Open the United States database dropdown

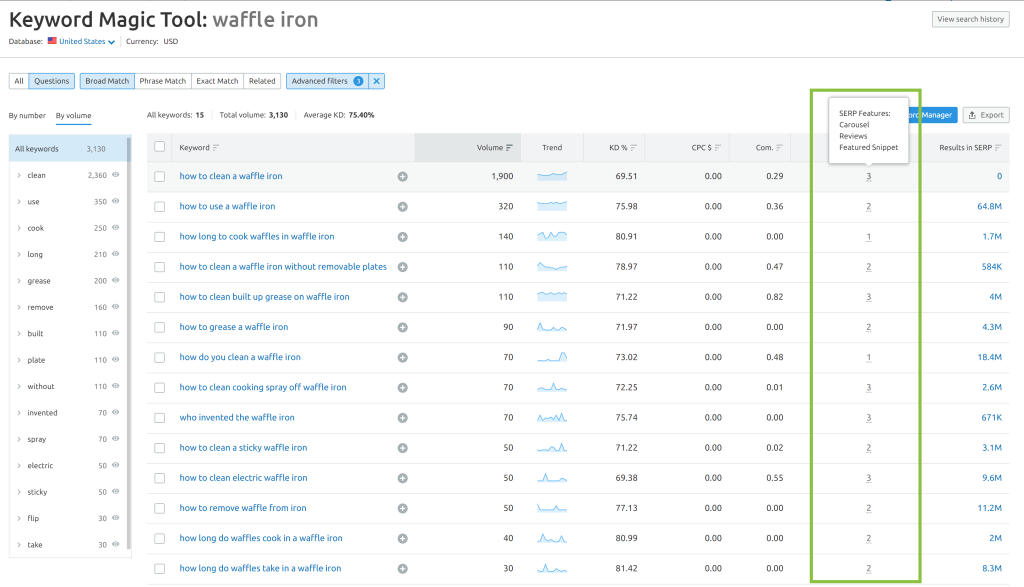click(x=86, y=42)
